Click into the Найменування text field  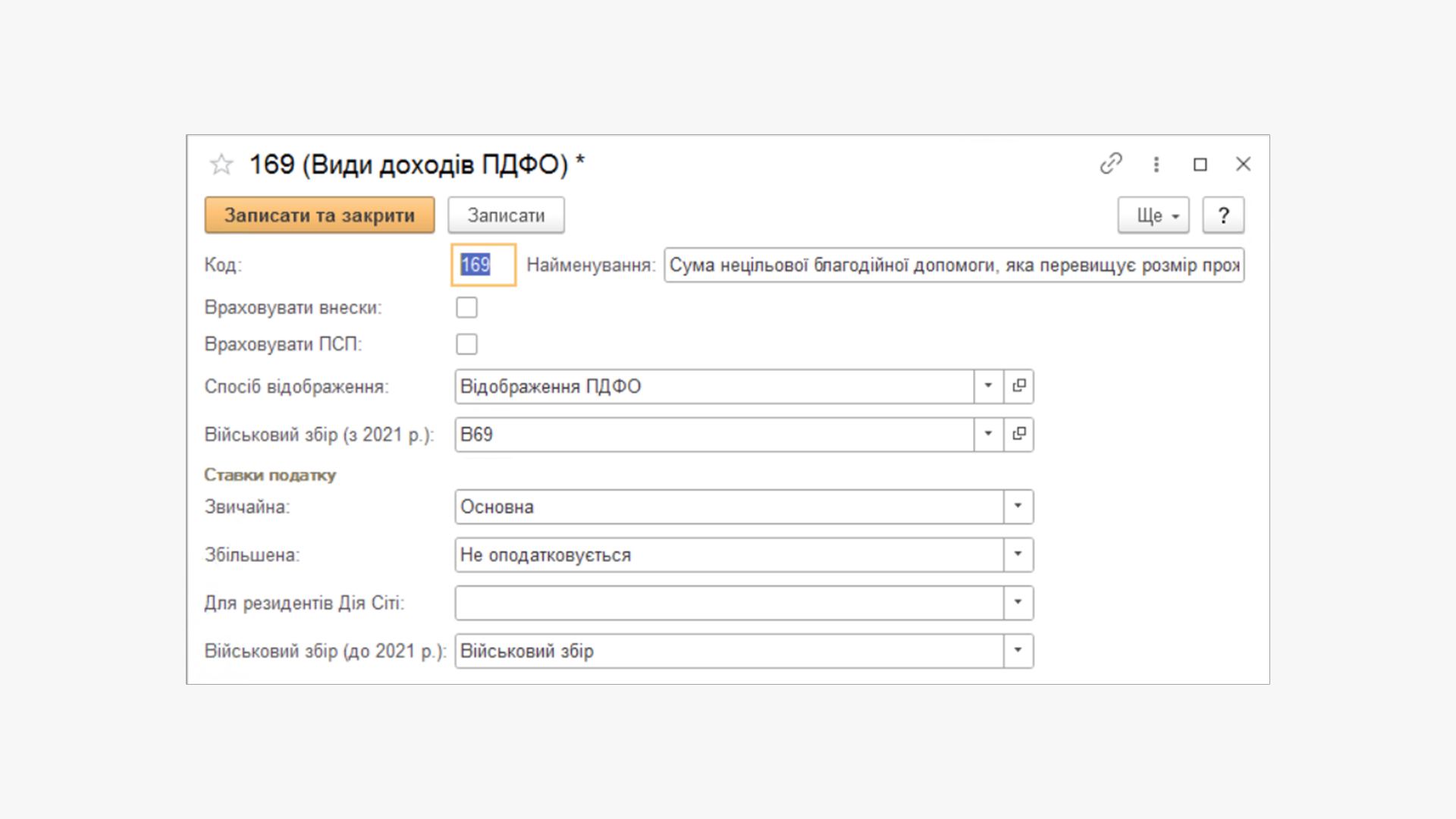pyautogui.click(x=953, y=265)
